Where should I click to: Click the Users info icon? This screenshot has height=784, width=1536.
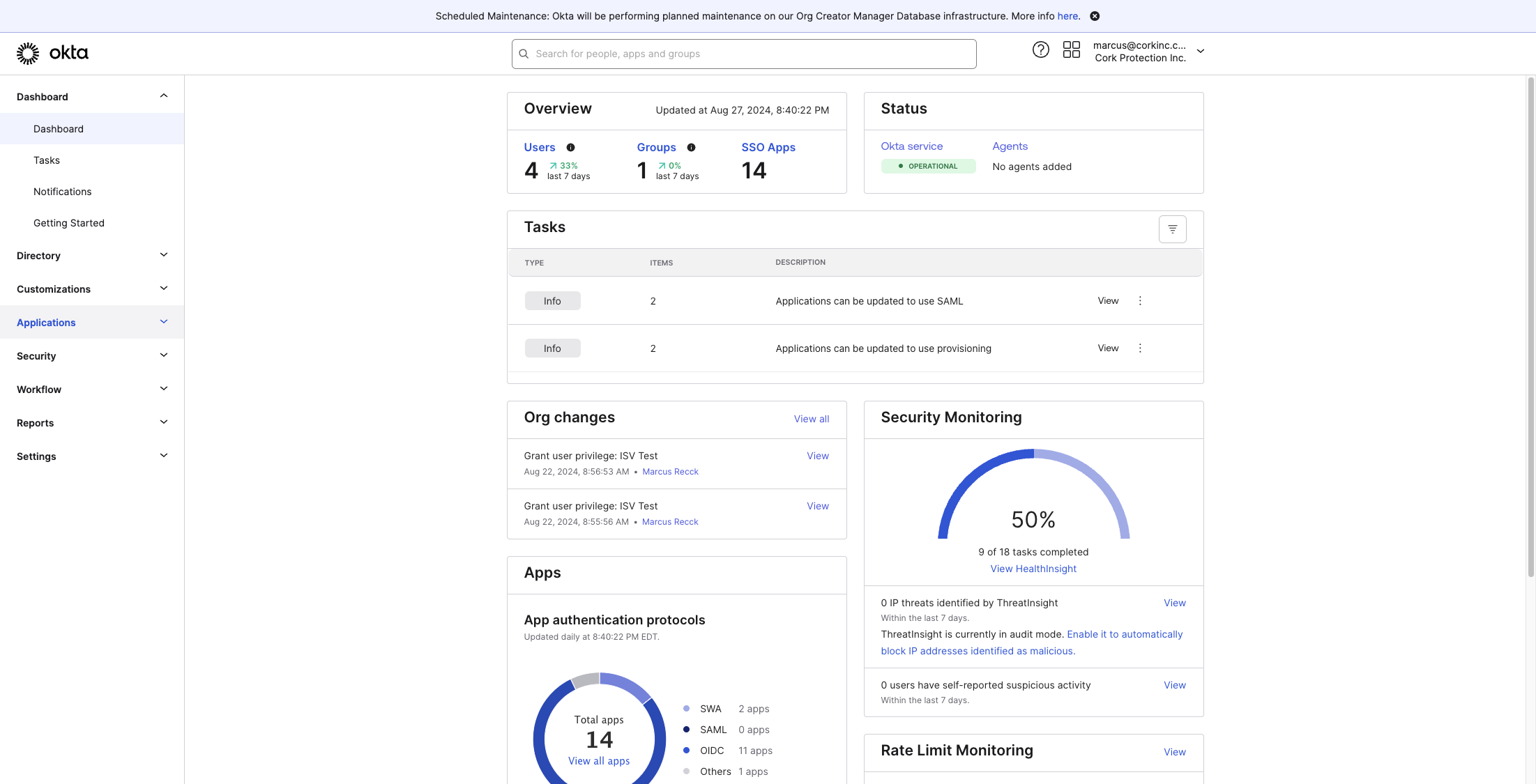570,148
